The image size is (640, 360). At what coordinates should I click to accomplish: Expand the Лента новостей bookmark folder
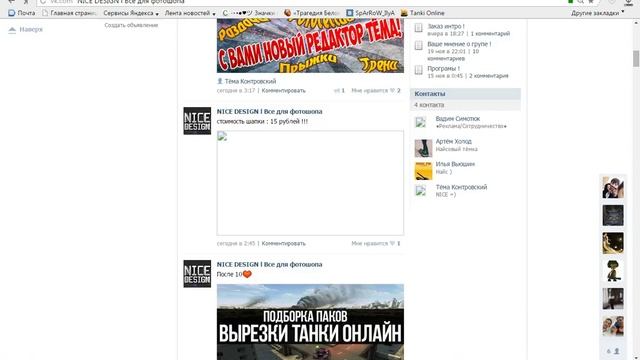pyautogui.click(x=190, y=13)
